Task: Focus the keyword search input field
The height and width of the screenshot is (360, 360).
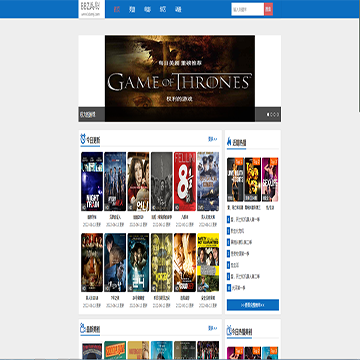Action: 248,9
